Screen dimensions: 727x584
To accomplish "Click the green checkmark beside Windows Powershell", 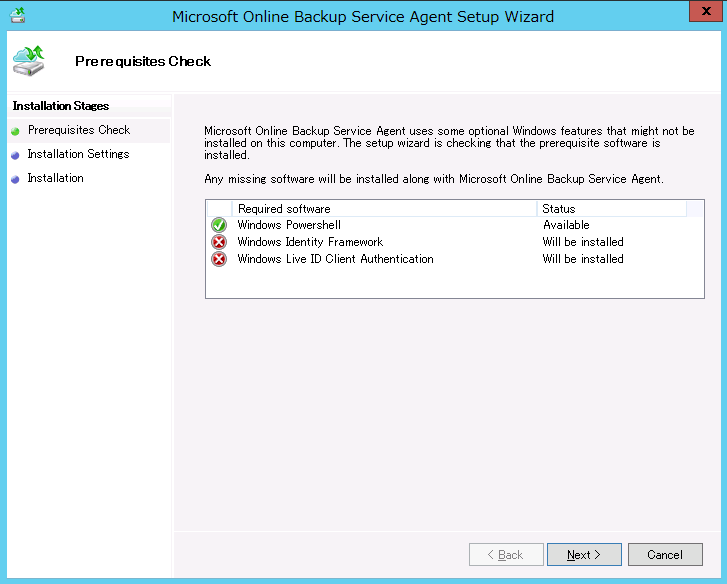I will 219,225.
